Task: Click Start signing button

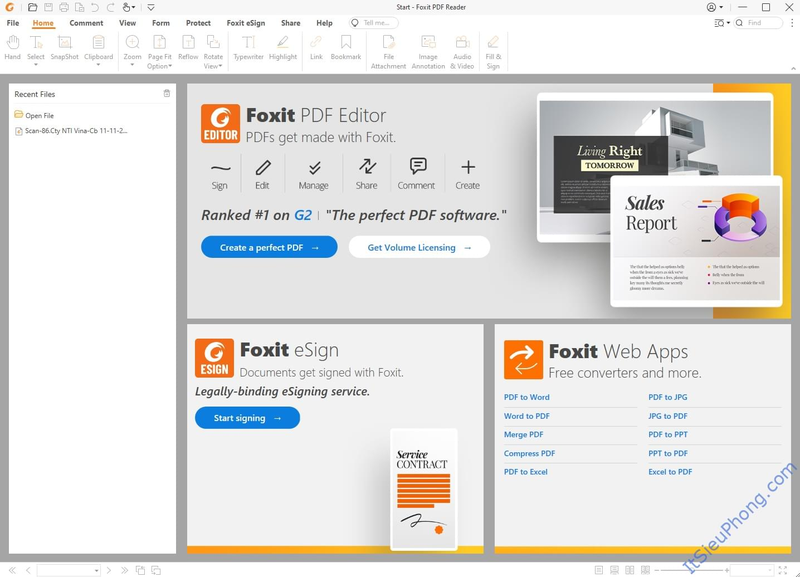Action: point(247,418)
